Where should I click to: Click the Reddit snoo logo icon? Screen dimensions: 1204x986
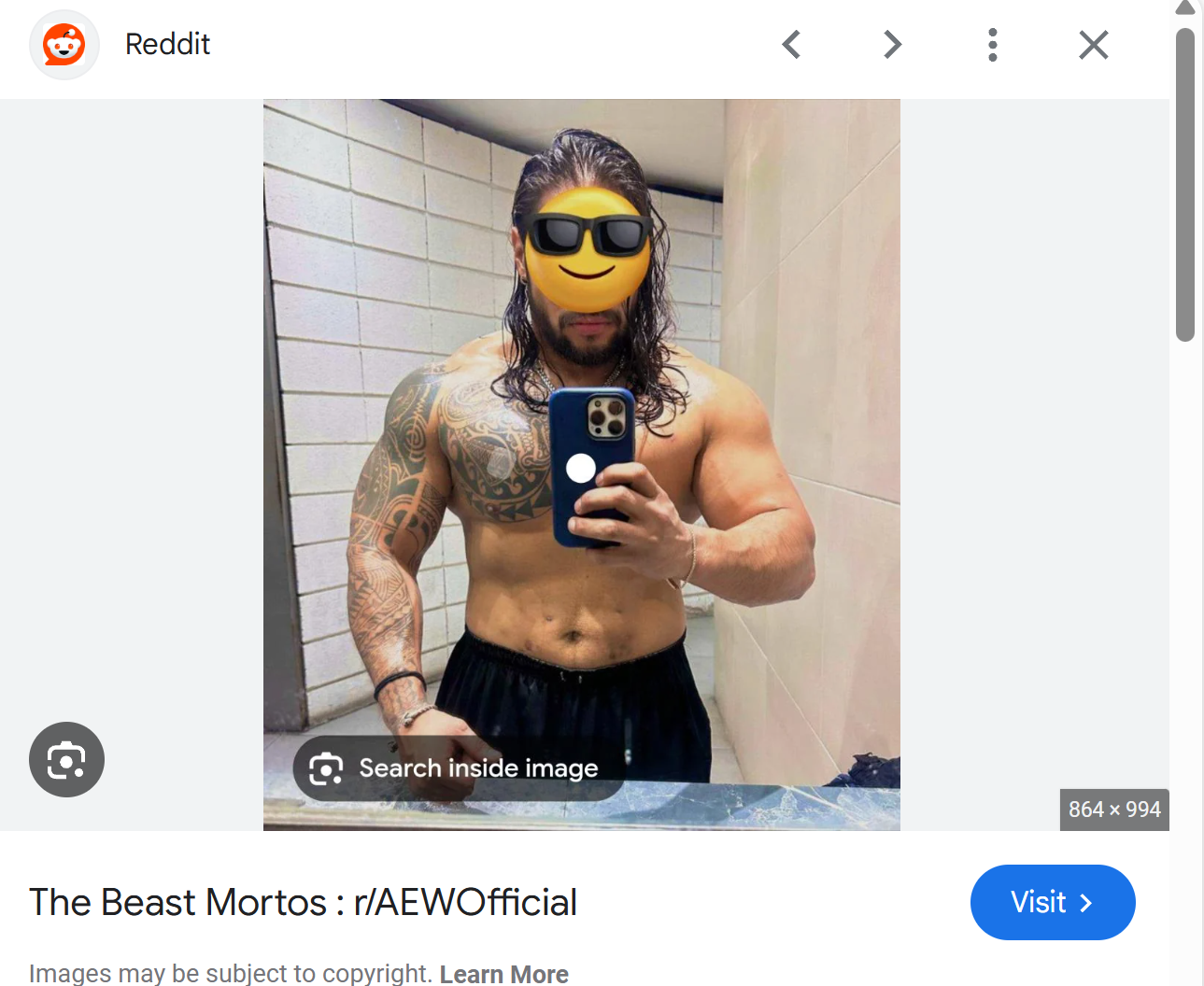click(64, 45)
